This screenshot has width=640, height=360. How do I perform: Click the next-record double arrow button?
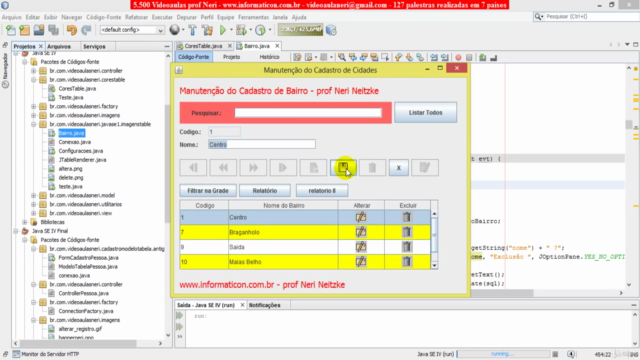[253, 168]
